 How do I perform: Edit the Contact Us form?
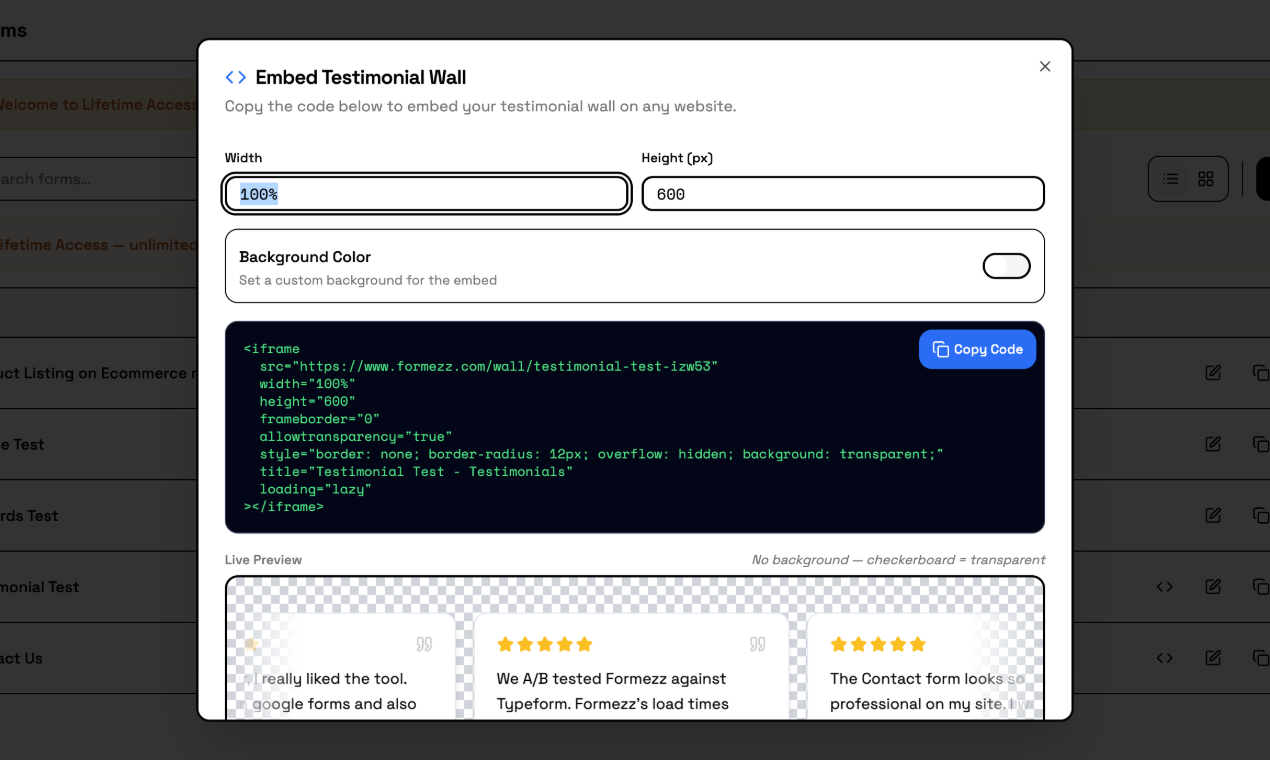(1212, 658)
